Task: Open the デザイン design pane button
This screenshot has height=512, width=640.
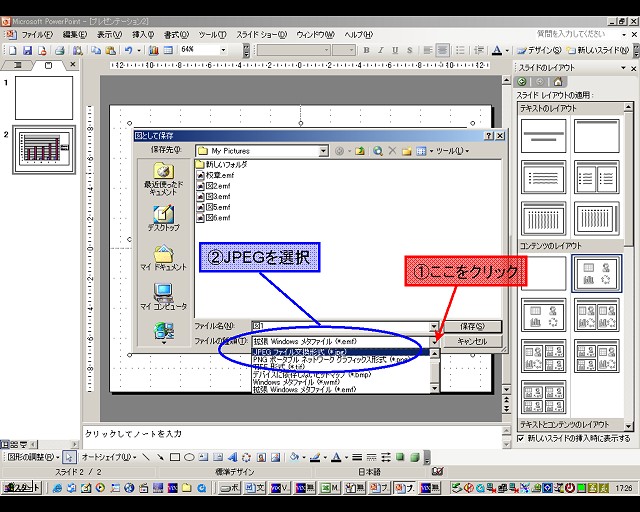Action: click(x=539, y=50)
